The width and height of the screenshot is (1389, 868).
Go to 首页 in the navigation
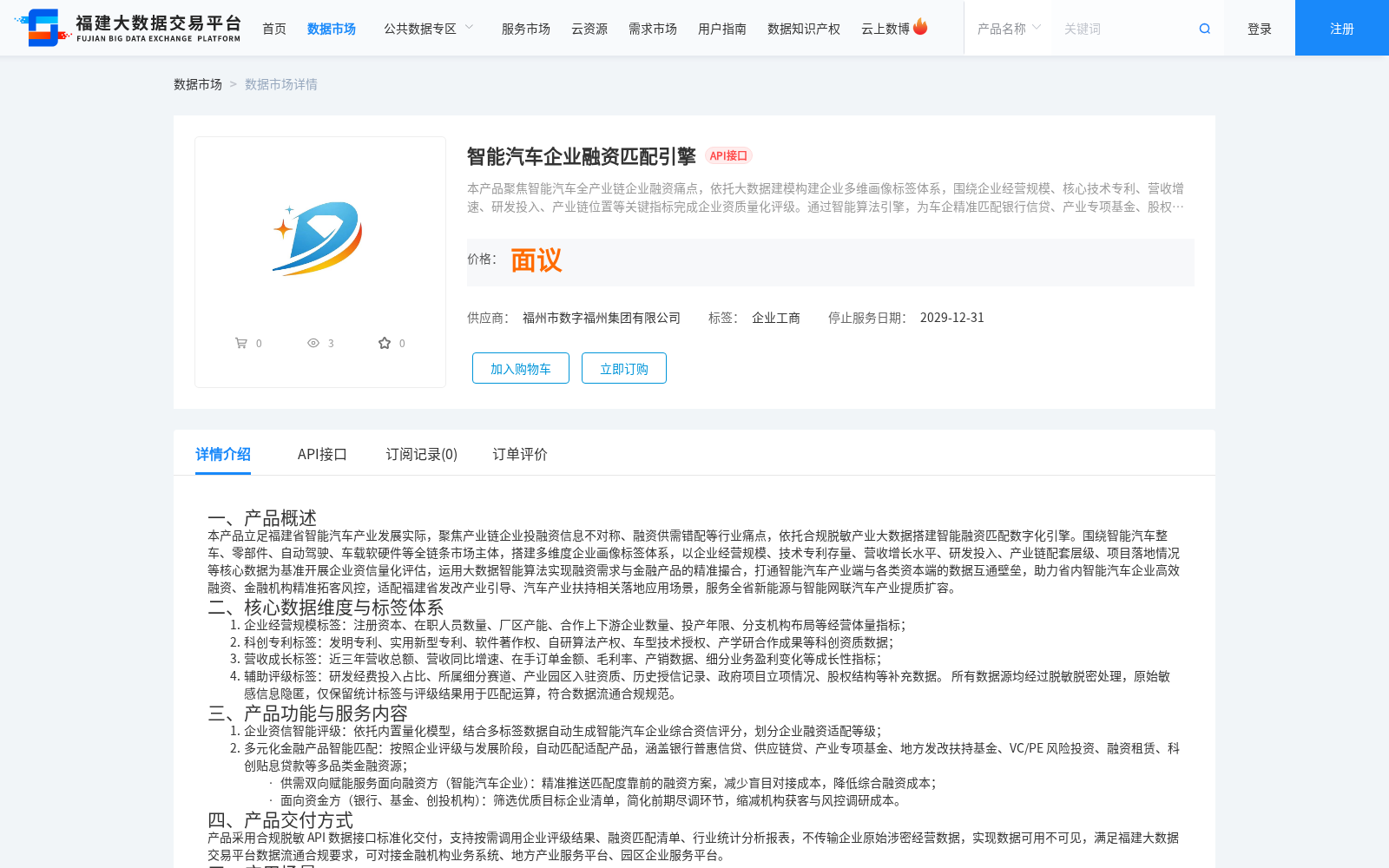point(274,29)
